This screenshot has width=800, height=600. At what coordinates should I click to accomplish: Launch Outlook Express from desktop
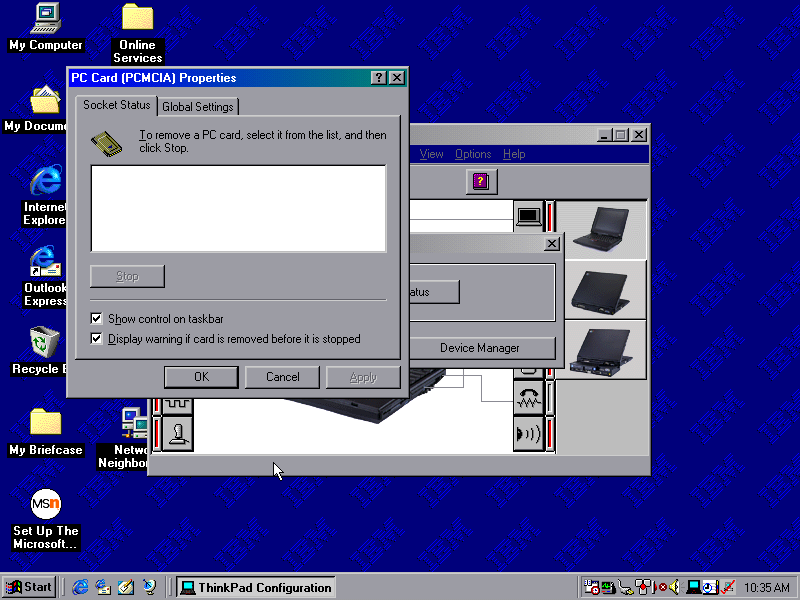tap(44, 273)
